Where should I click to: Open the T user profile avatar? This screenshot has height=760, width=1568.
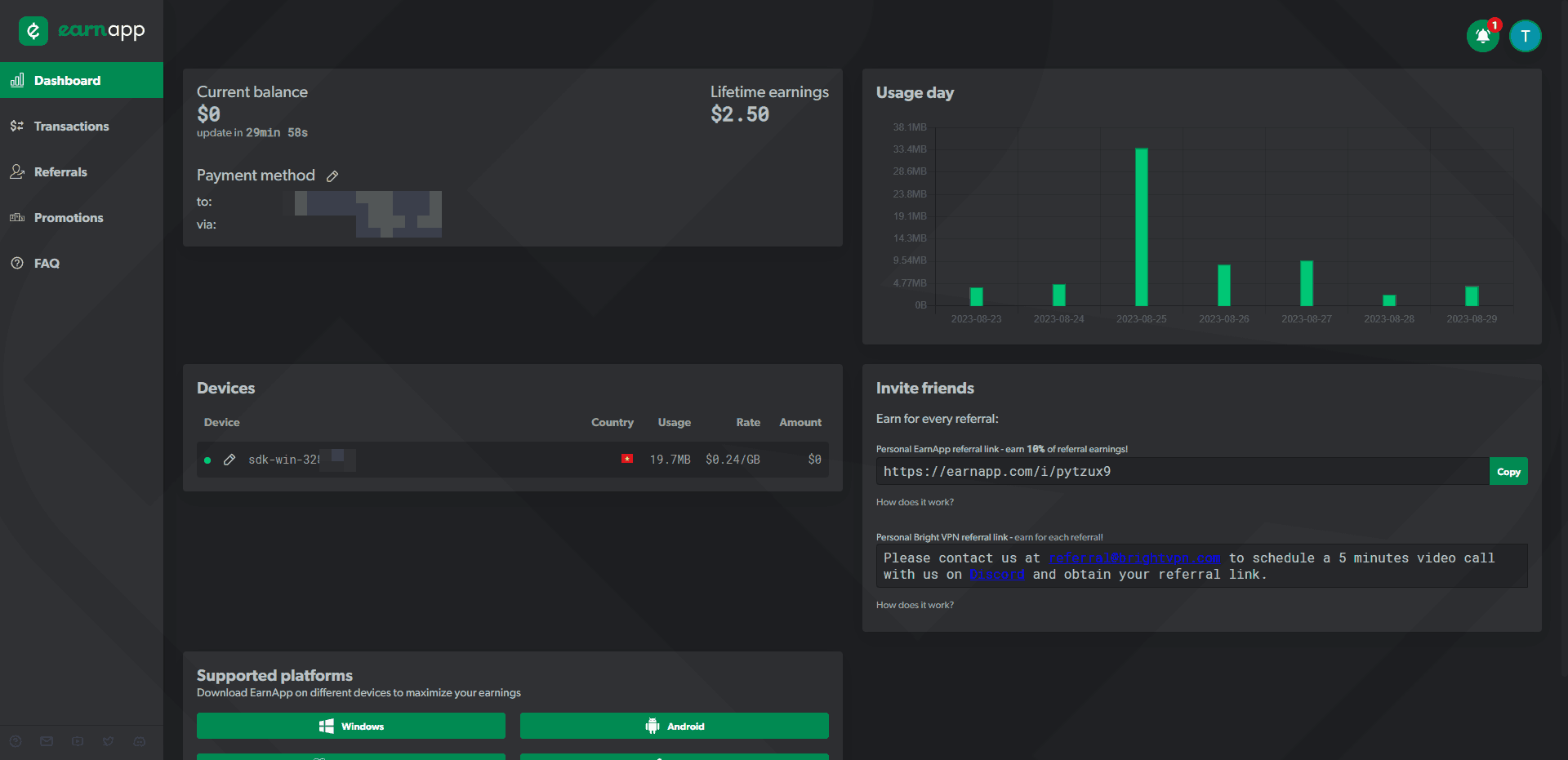coord(1525,36)
